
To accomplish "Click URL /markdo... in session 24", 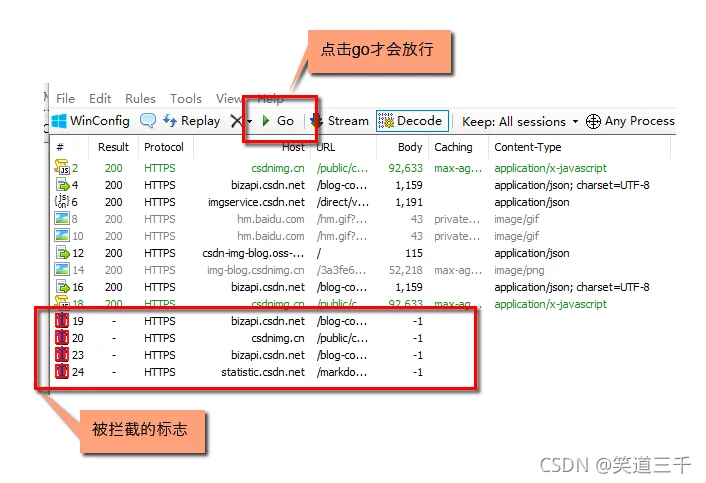I will (x=342, y=372).
